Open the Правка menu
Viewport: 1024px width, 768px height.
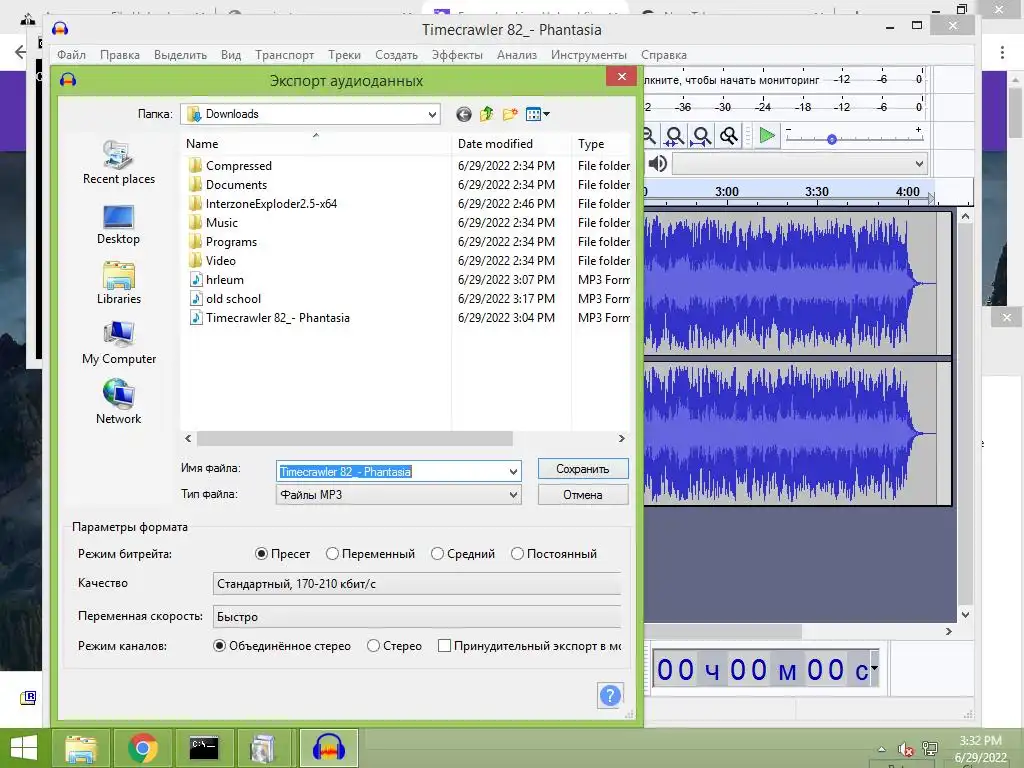[120, 55]
